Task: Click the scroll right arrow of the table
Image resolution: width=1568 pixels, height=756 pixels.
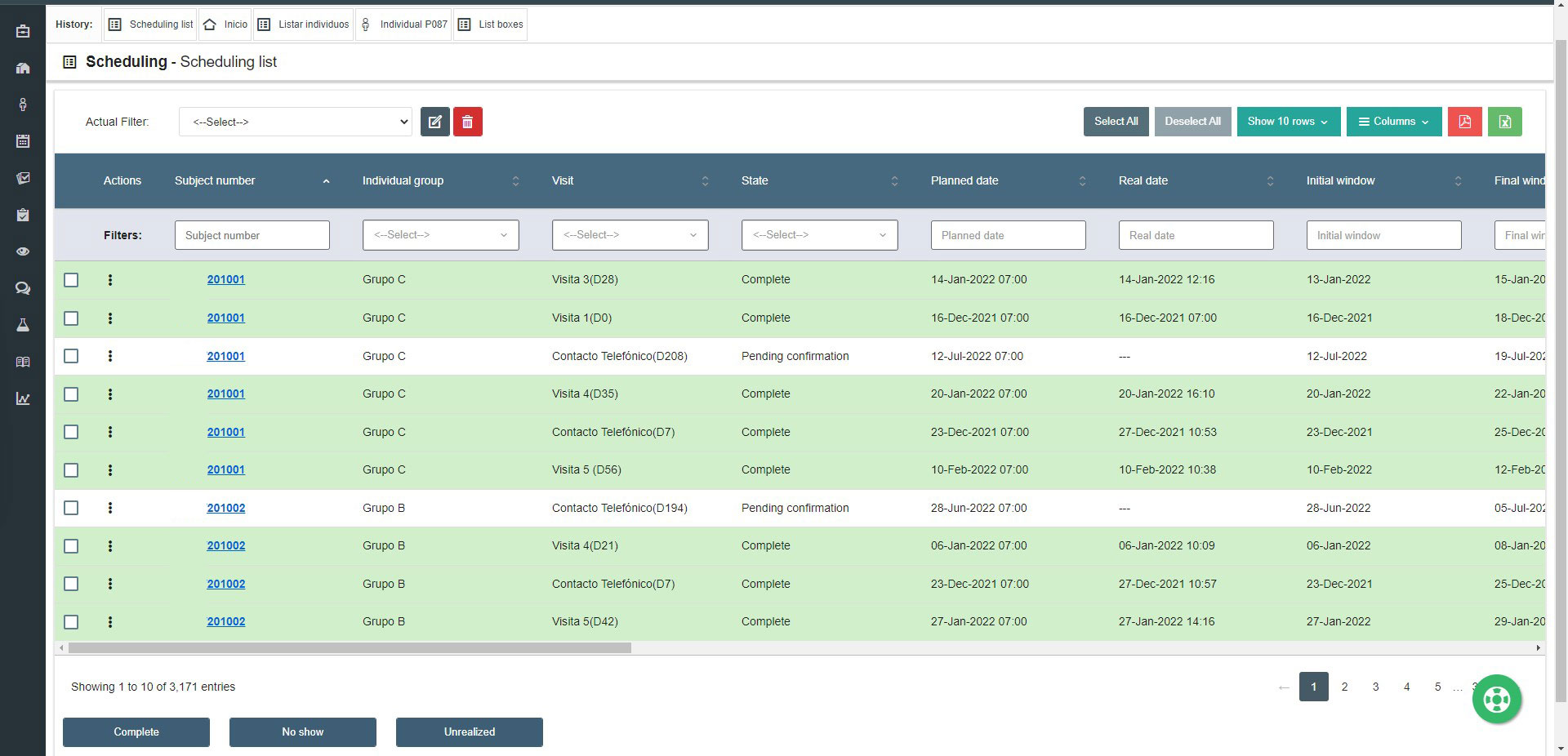Action: [x=1538, y=647]
